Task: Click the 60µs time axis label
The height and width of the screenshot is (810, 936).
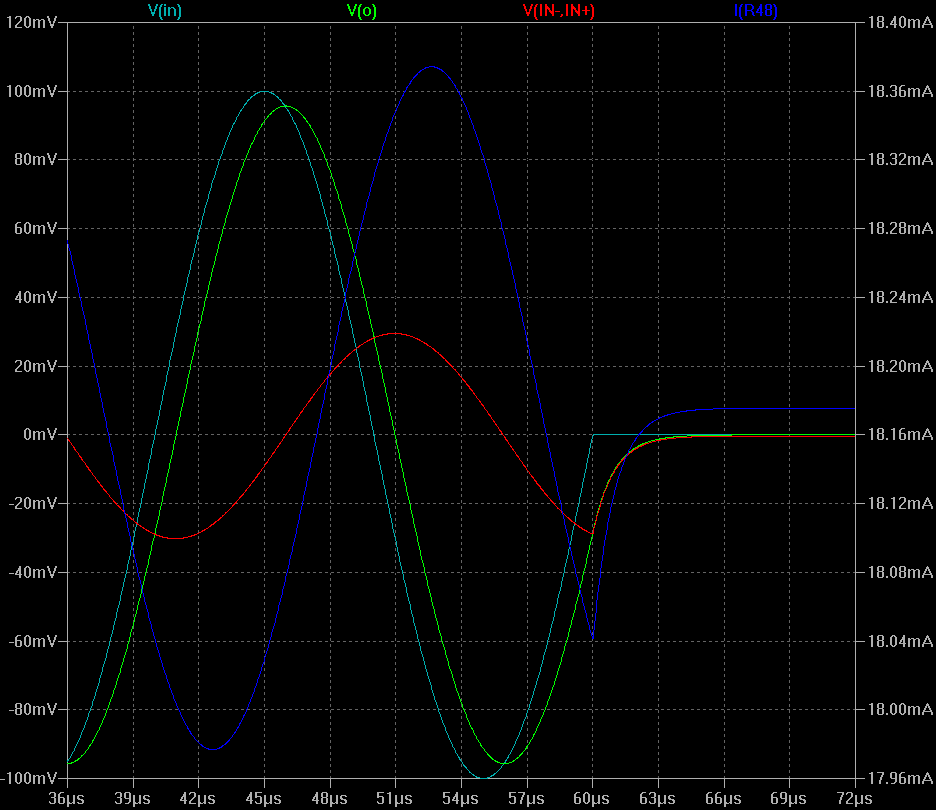Action: click(x=592, y=799)
